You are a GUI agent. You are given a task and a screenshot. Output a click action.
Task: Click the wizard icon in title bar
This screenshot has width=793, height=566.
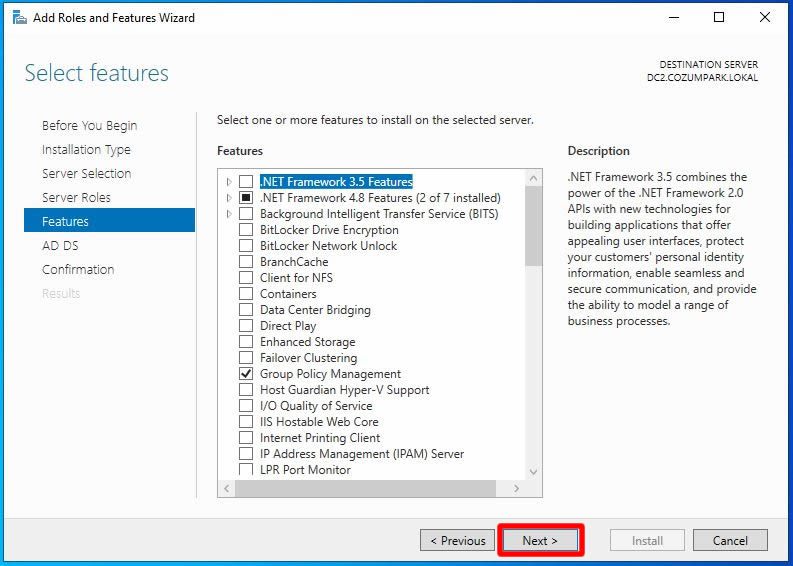(x=19, y=17)
